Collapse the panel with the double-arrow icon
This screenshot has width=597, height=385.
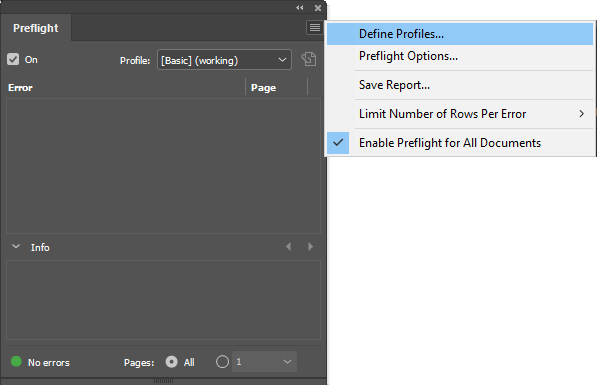coord(300,8)
